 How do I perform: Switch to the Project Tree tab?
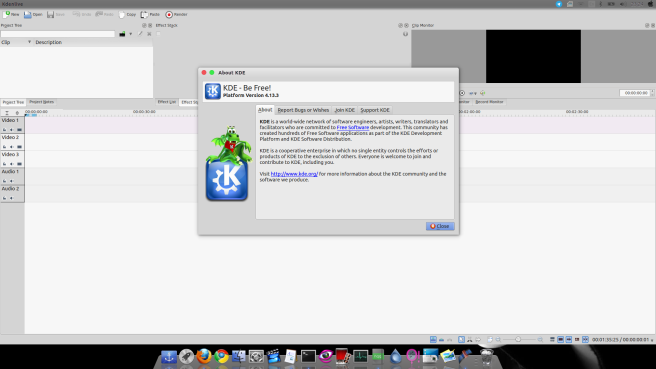13,102
